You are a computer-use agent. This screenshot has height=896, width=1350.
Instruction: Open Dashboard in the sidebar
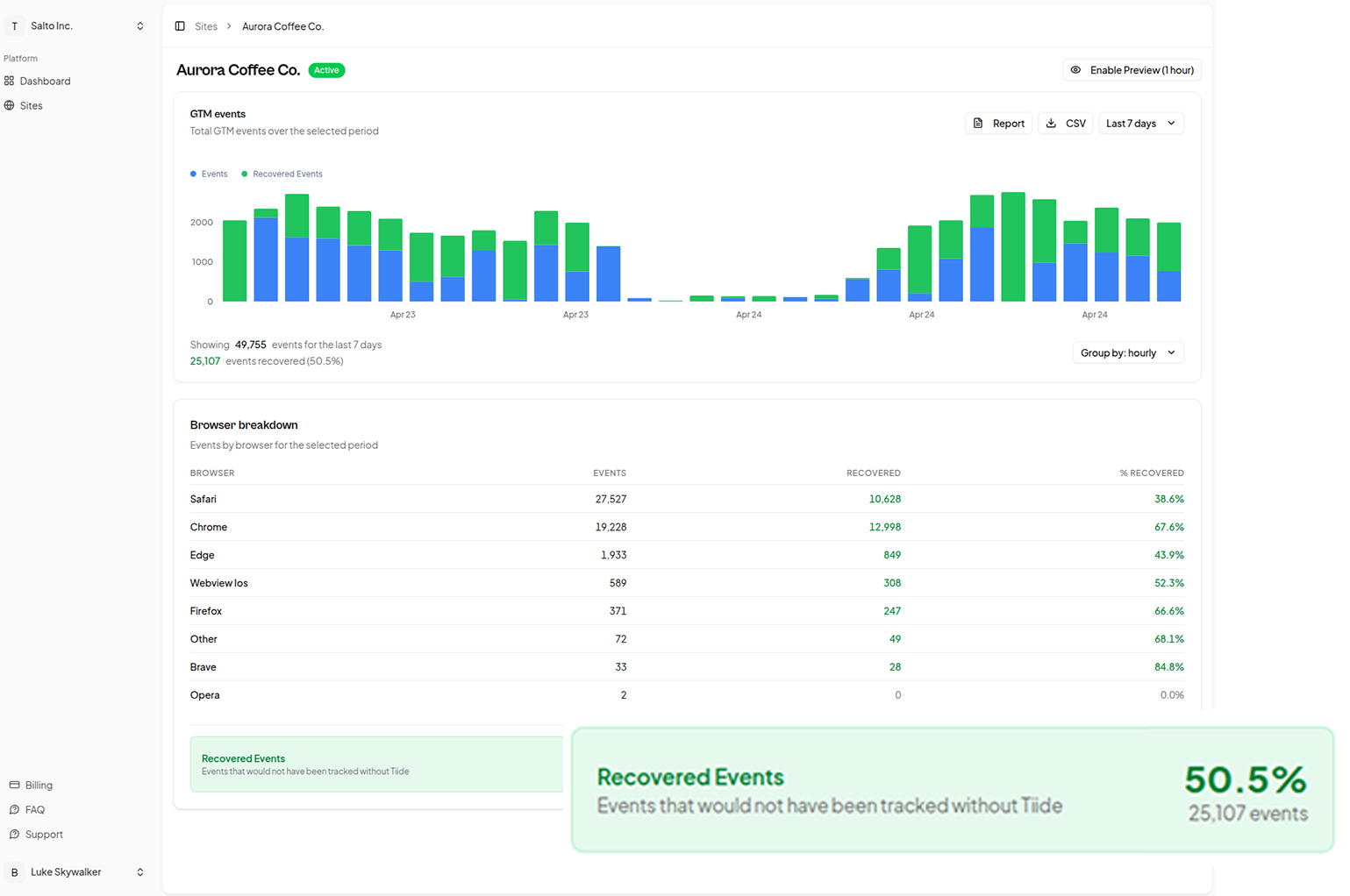pyautogui.click(x=46, y=81)
